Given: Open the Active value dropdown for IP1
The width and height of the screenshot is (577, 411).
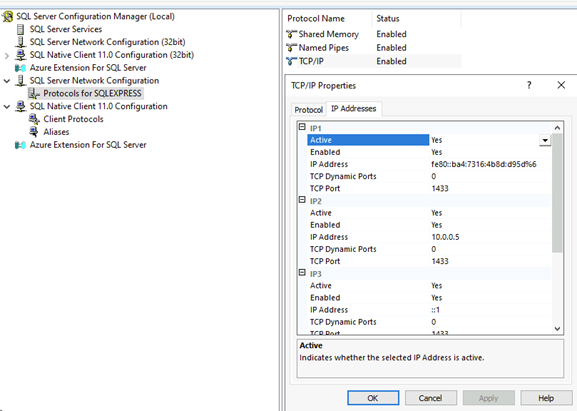Looking at the screenshot, I should tap(545, 140).
